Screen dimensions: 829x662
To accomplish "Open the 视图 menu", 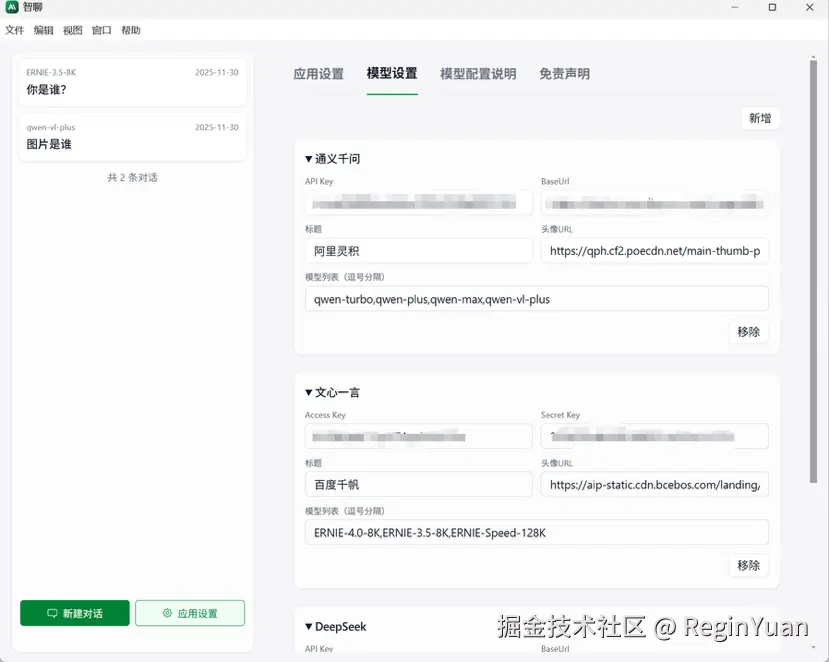I will (x=72, y=30).
